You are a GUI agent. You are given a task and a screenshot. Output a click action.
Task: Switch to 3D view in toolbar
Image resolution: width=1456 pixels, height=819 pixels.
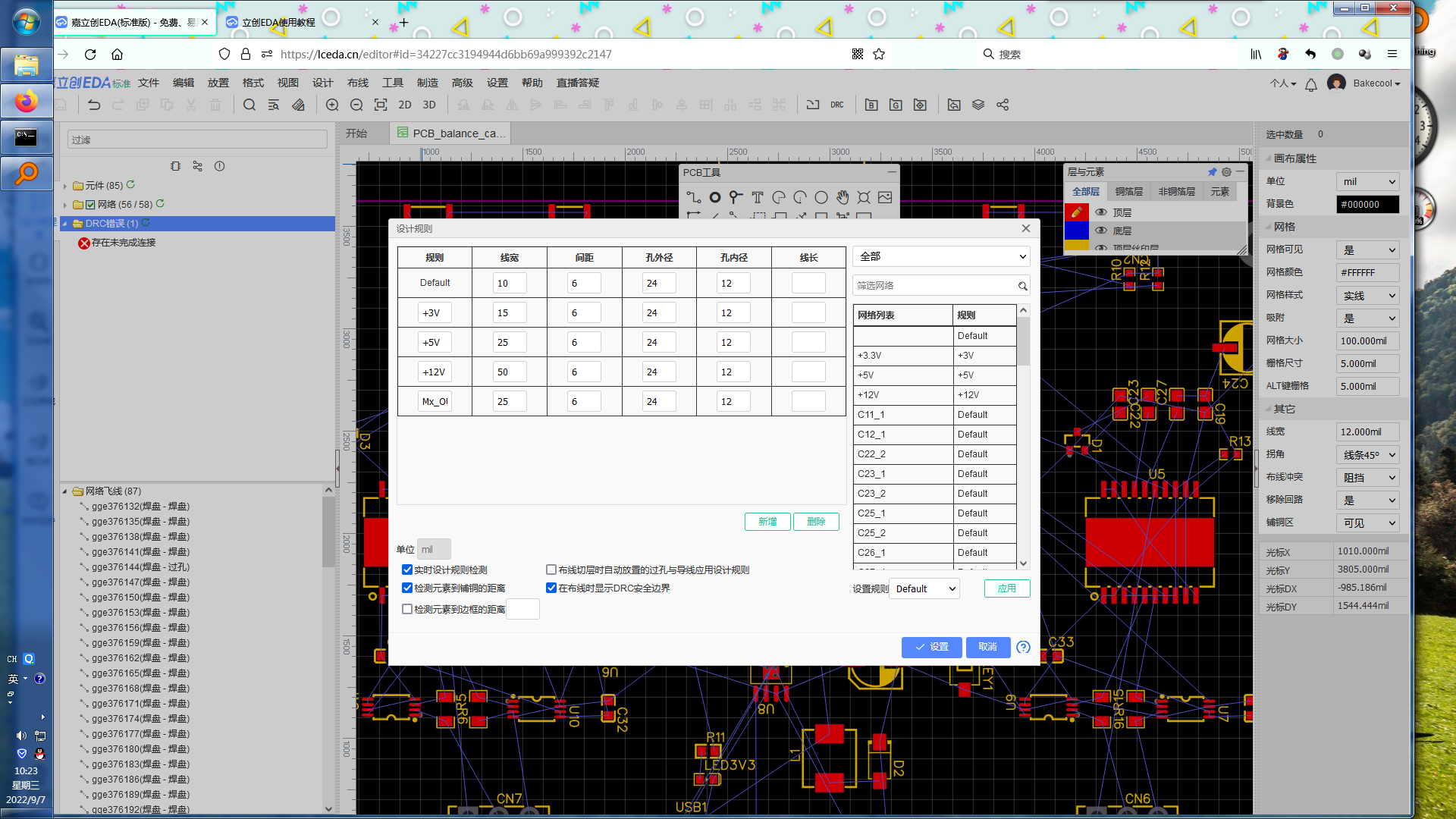(x=429, y=105)
